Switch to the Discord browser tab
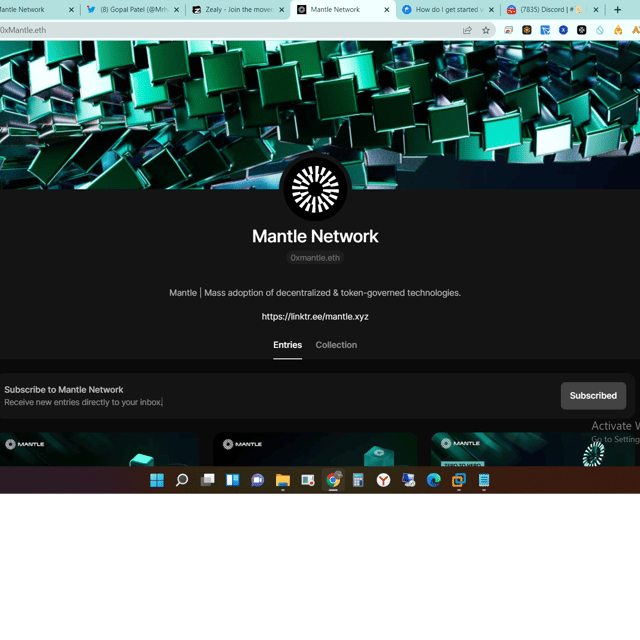Viewport: 640px width, 640px height. point(553,9)
